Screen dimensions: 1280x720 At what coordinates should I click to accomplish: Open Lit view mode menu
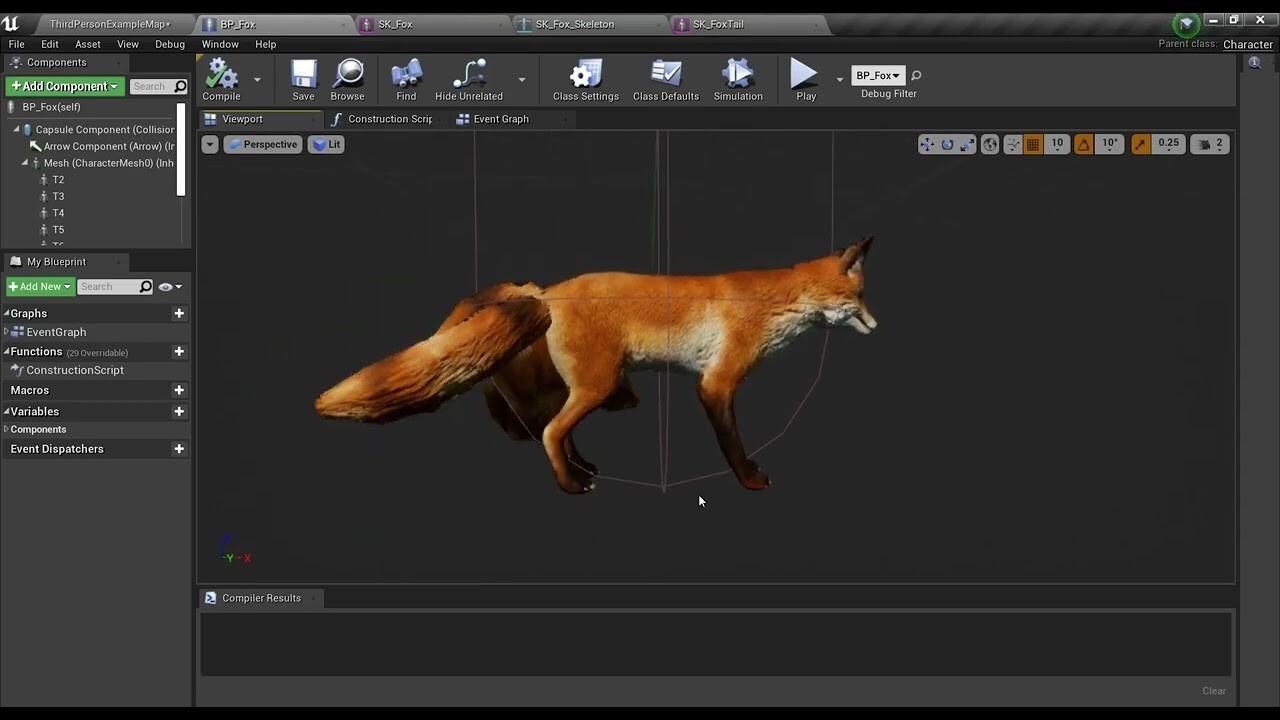(x=326, y=144)
